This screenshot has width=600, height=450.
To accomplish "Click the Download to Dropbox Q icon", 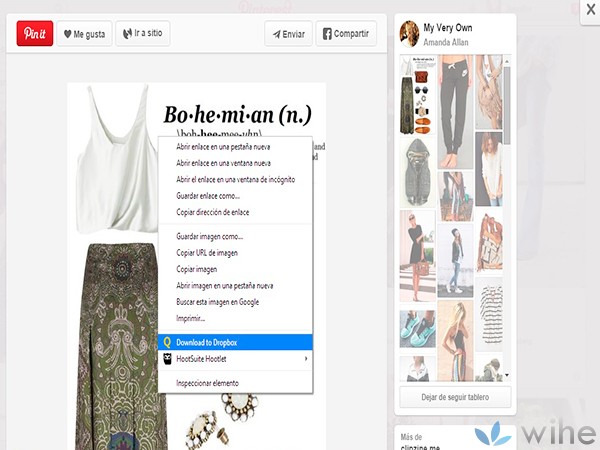I will point(167,342).
